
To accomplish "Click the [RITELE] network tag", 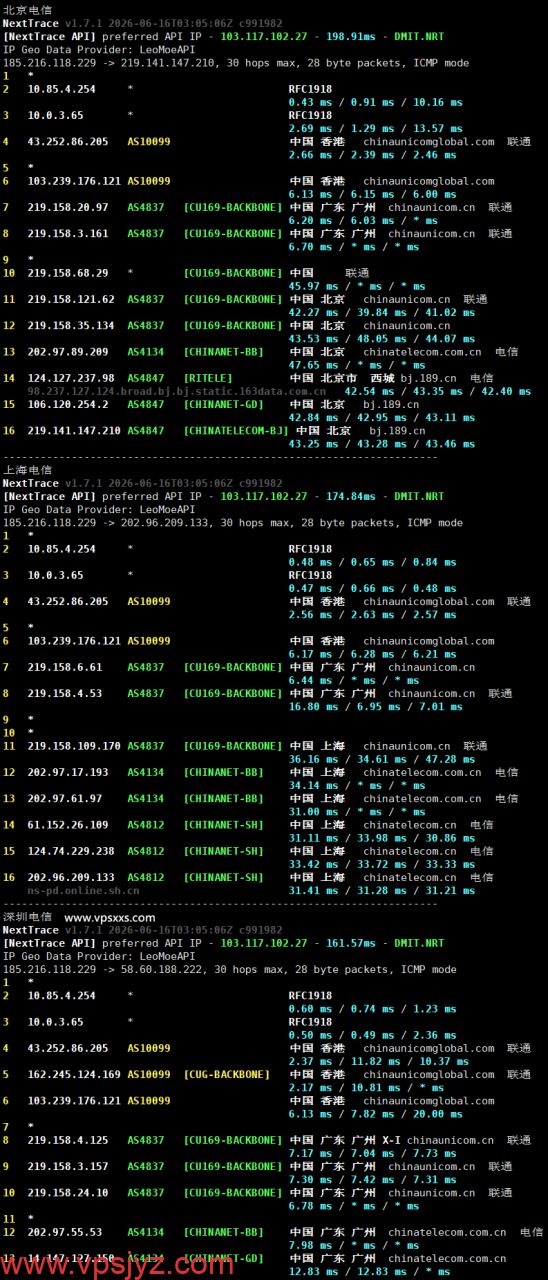I will pos(208,379).
